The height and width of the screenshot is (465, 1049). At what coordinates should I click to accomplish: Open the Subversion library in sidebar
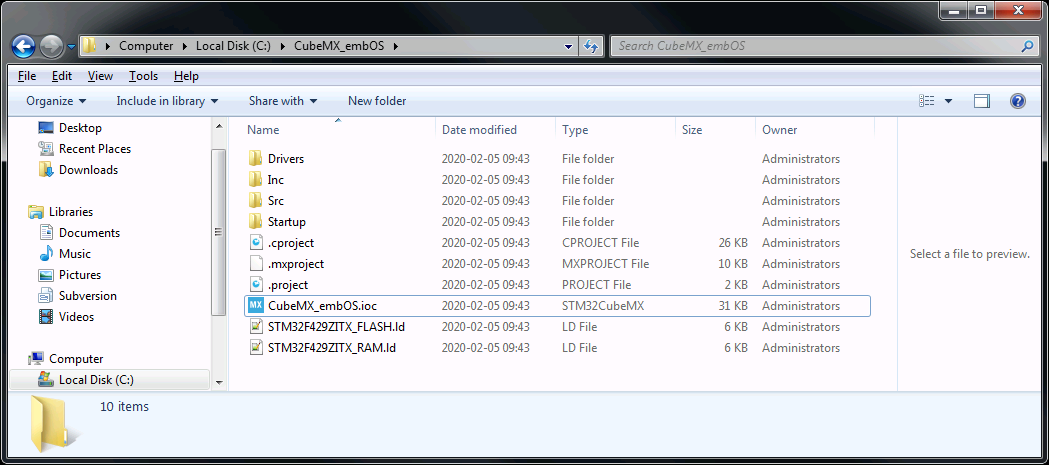tap(87, 296)
